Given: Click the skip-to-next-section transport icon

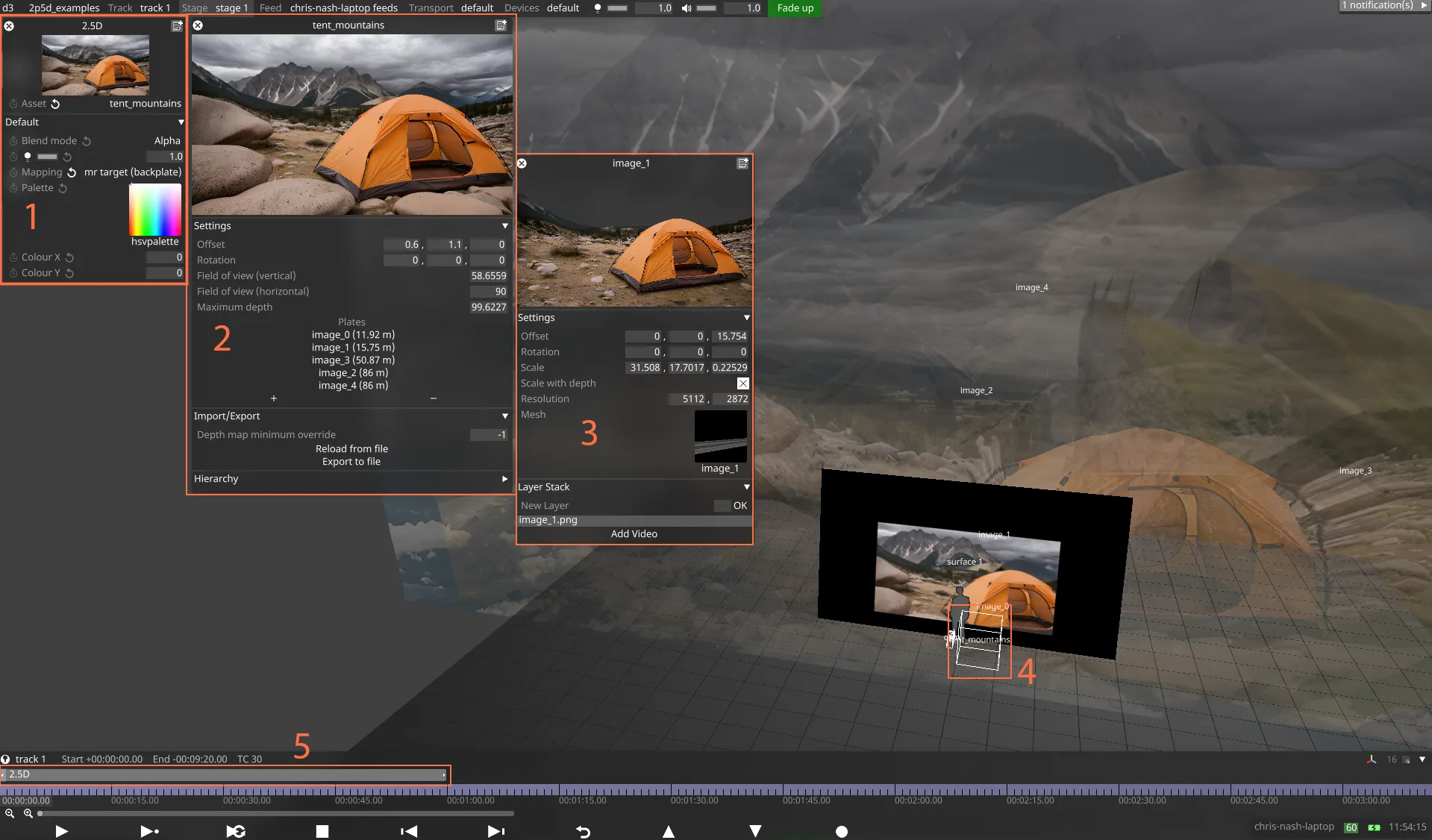Looking at the screenshot, I should 495,831.
